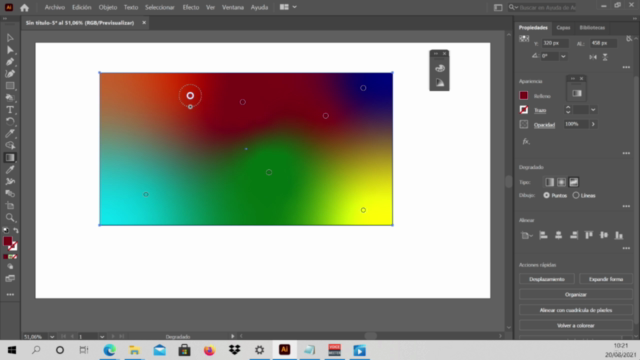Open the Archivo menu
This screenshot has width=640, height=360.
click(x=55, y=7)
